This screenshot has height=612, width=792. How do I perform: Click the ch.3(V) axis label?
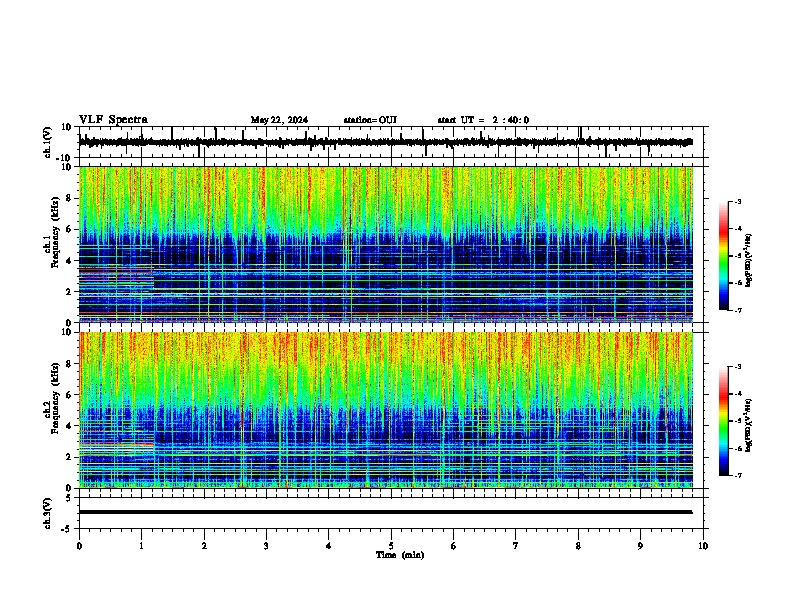coord(47,513)
